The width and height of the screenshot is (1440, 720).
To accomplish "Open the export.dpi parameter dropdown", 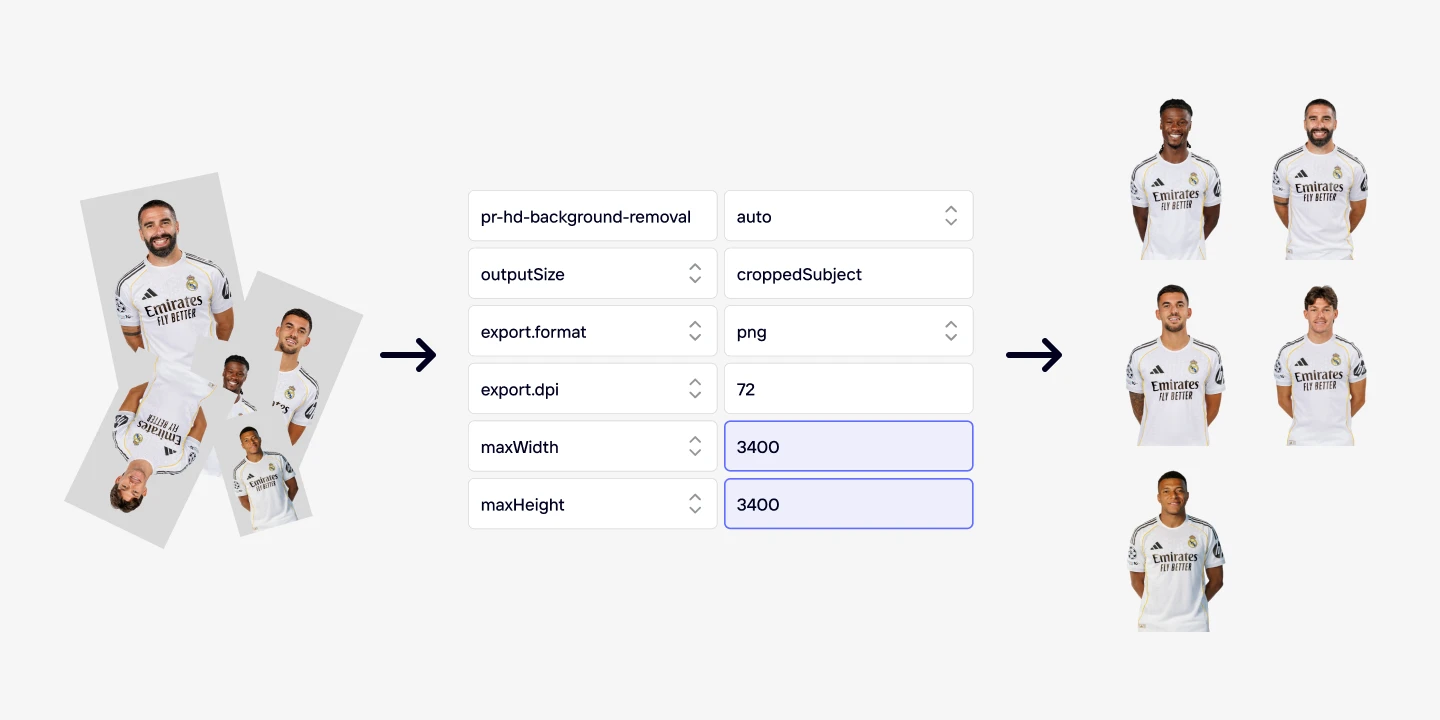I will (694, 390).
